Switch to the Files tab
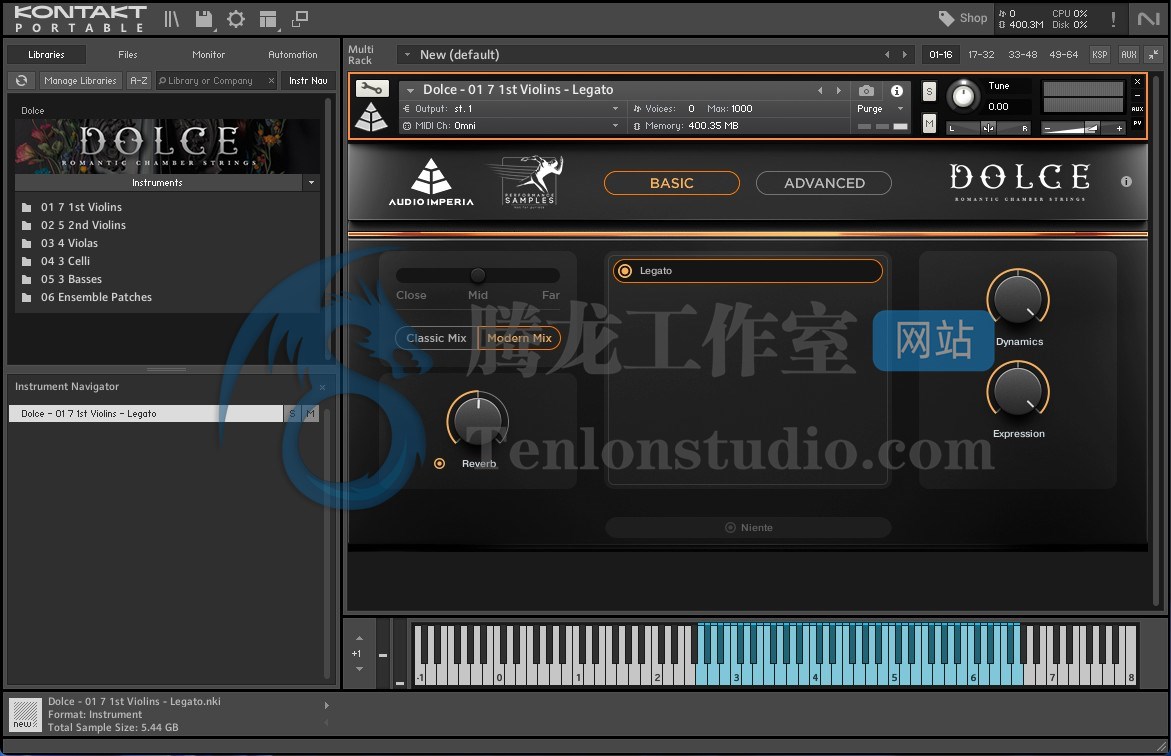The width and height of the screenshot is (1171, 756). 128,55
